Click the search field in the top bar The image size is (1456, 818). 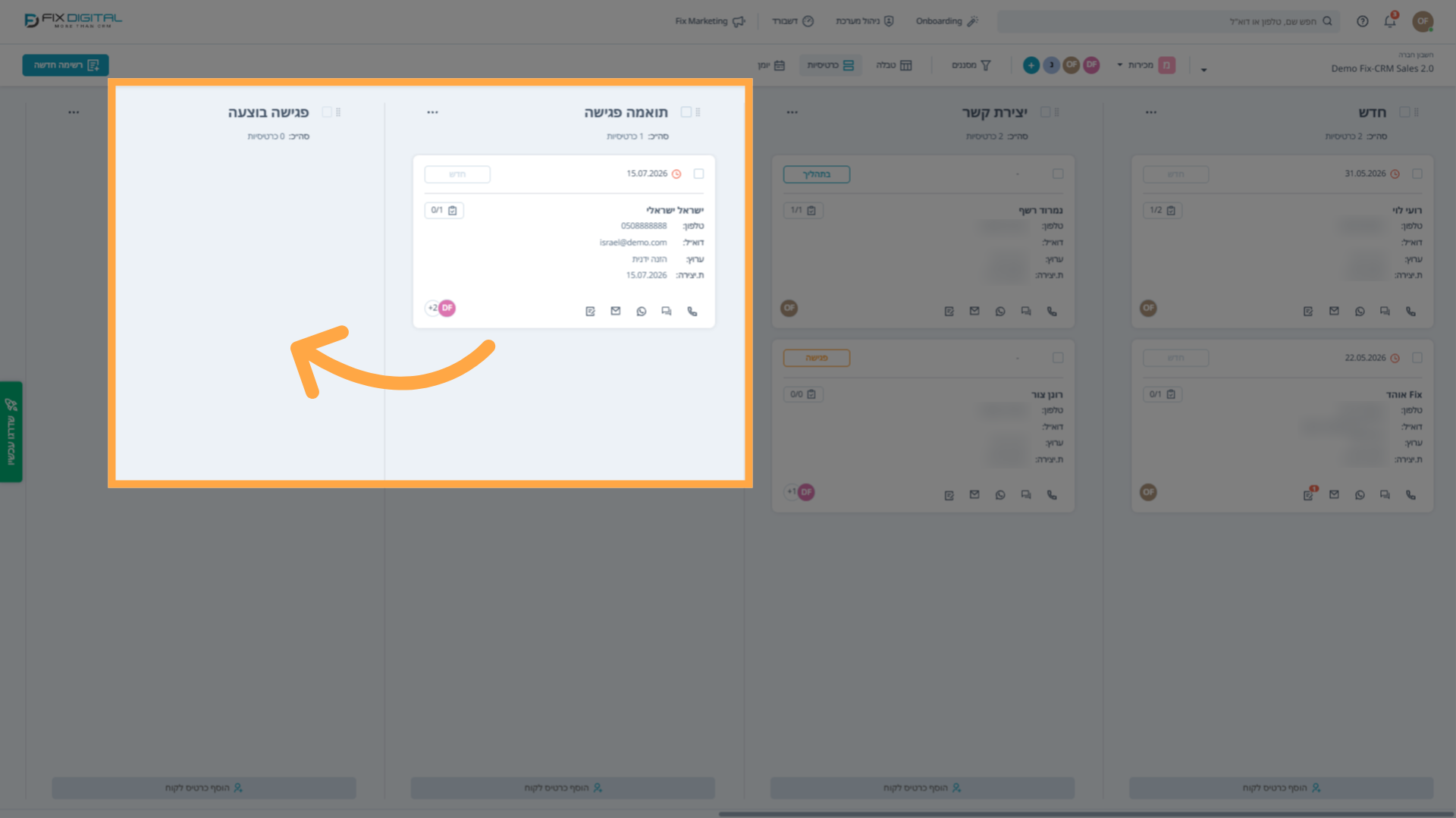click(1168, 21)
